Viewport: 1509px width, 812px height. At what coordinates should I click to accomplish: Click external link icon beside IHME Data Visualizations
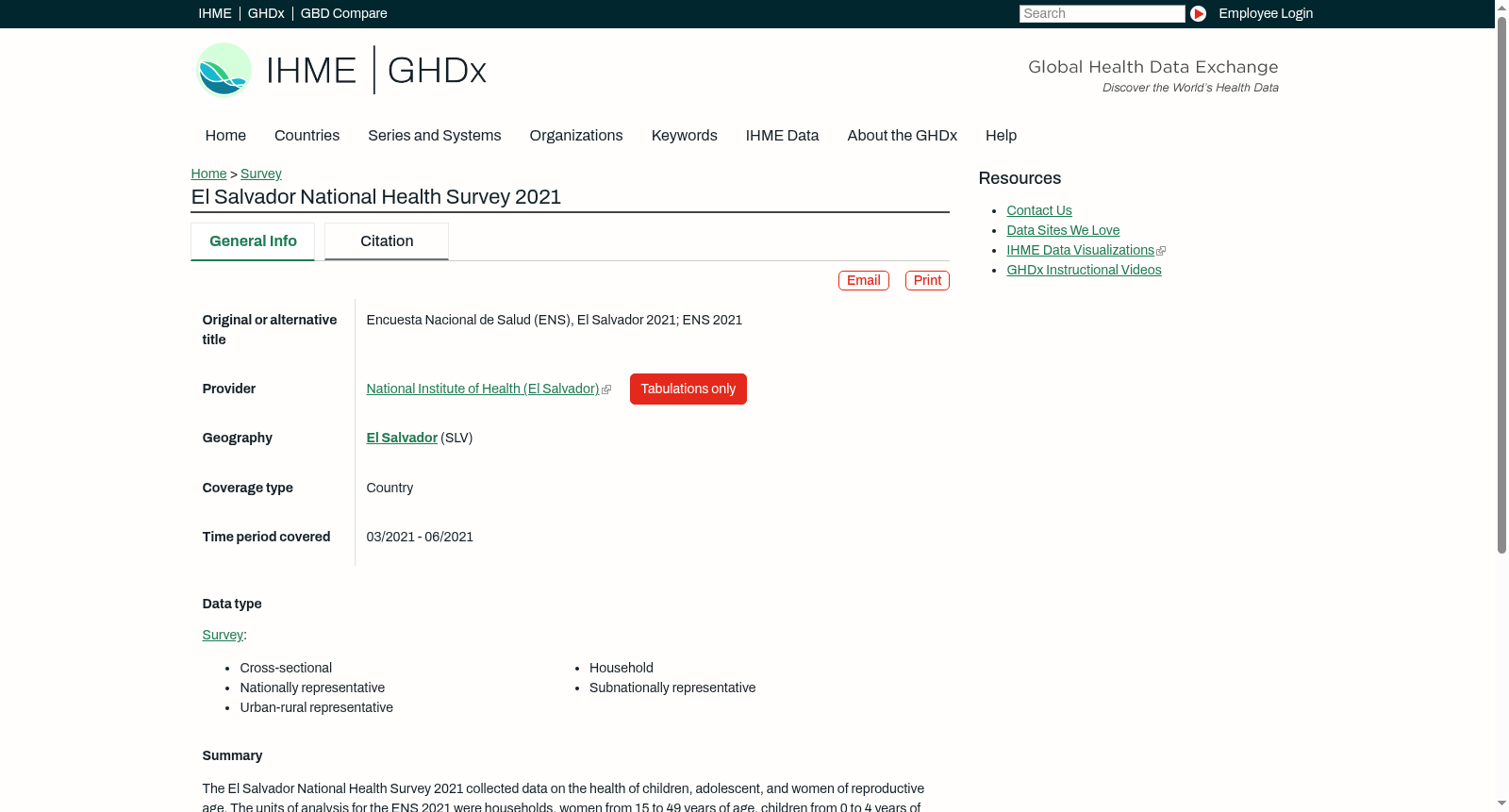1161,251
